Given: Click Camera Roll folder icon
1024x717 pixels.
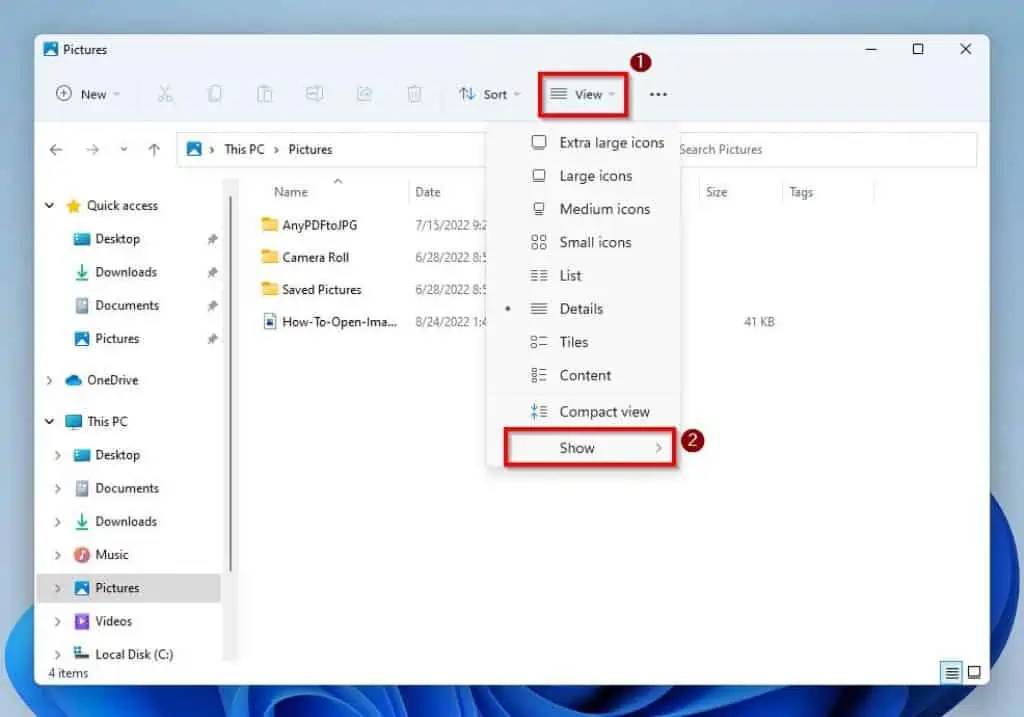Looking at the screenshot, I should pos(269,257).
